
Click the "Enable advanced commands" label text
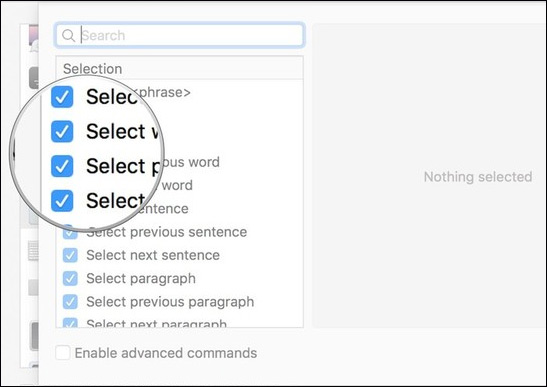tap(166, 353)
